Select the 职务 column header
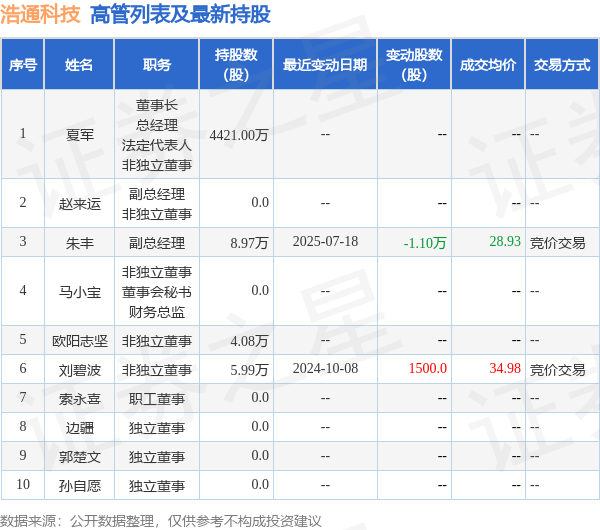Image resolution: width=600 pixels, height=530 pixels. (x=157, y=64)
